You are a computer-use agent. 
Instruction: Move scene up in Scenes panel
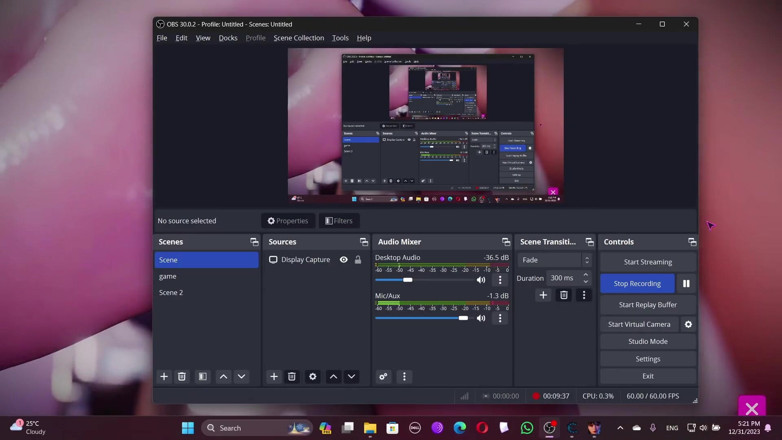[223, 377]
